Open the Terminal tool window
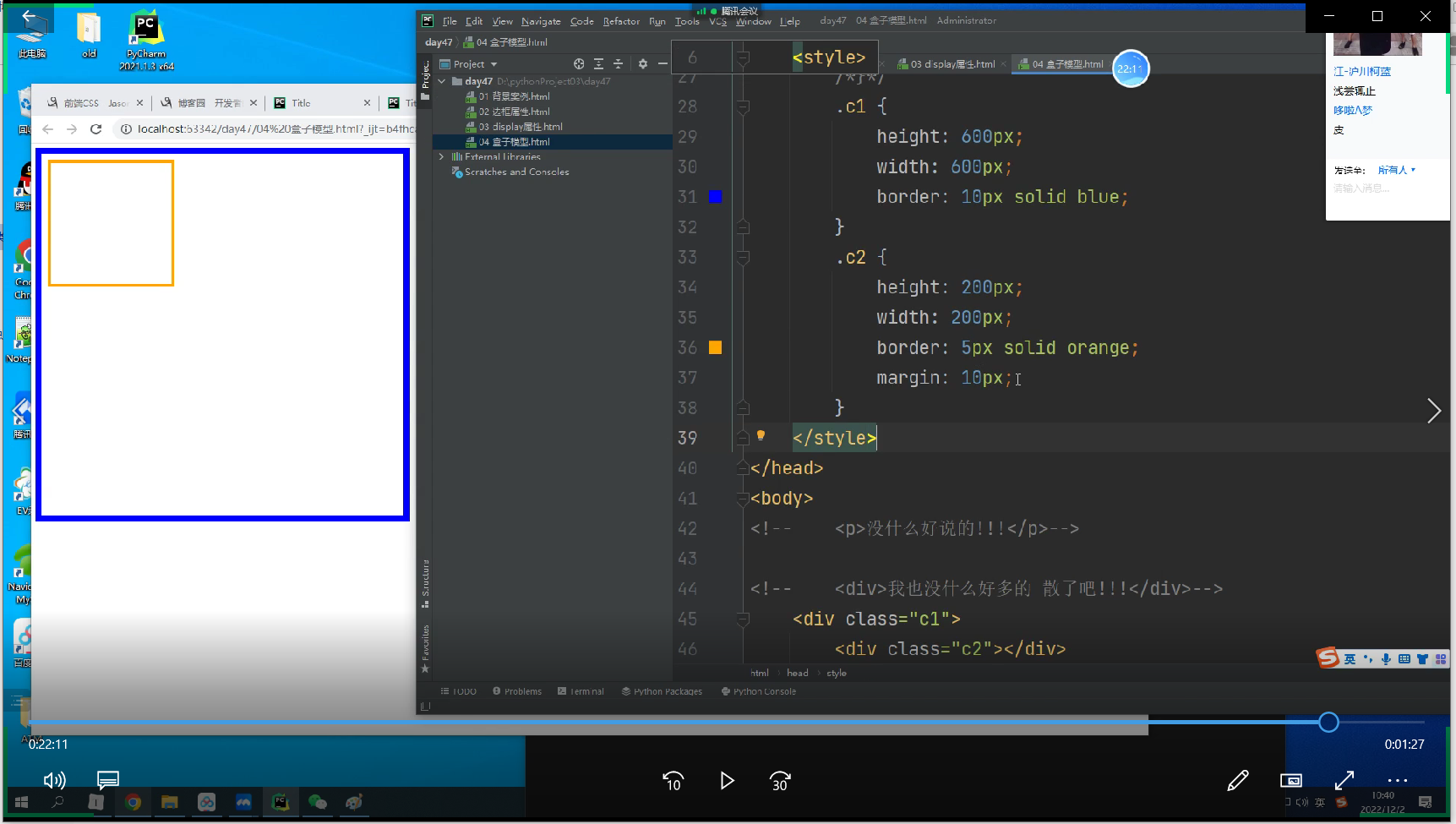This screenshot has width=1456, height=824. tap(581, 691)
